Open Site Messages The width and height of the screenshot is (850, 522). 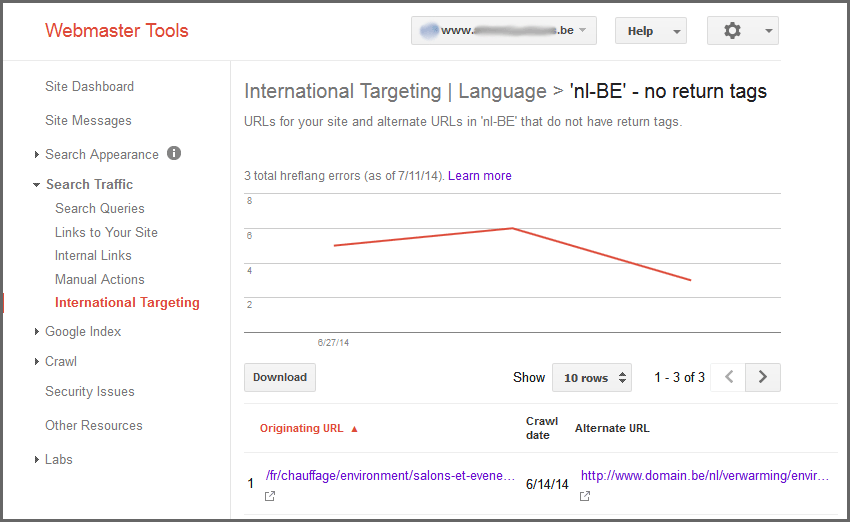point(88,120)
